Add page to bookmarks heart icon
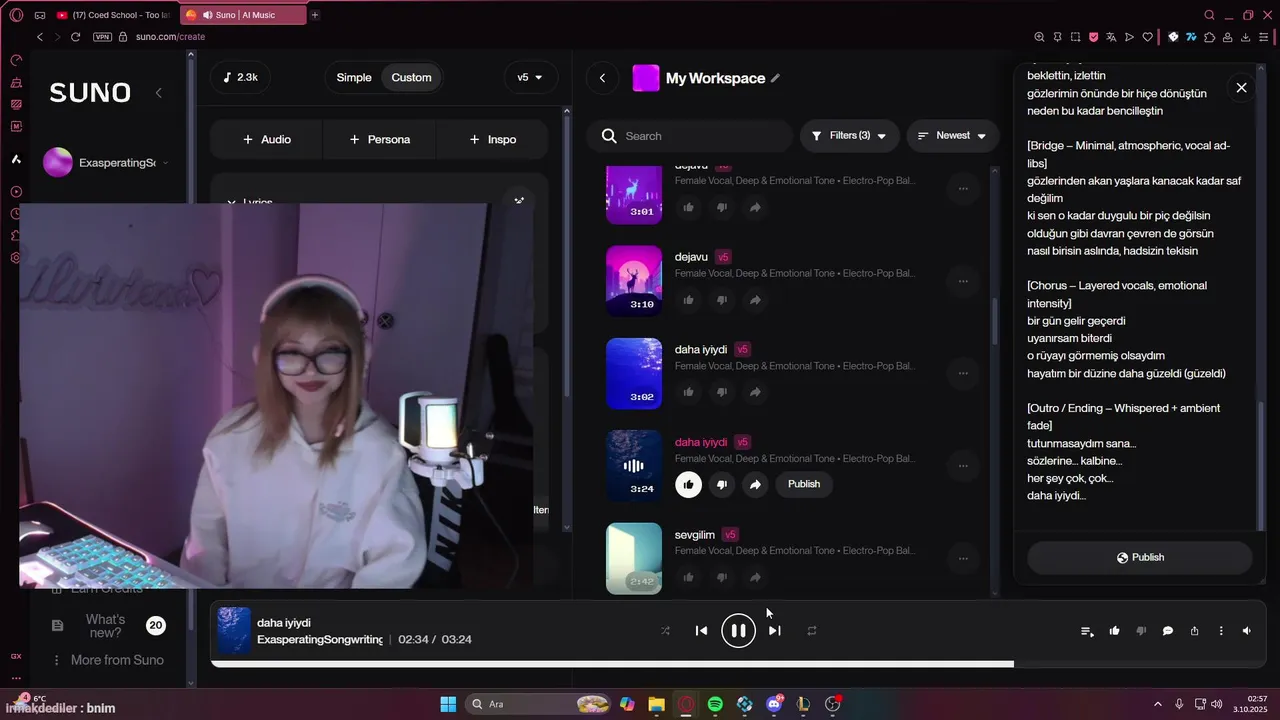 coord(1147,37)
